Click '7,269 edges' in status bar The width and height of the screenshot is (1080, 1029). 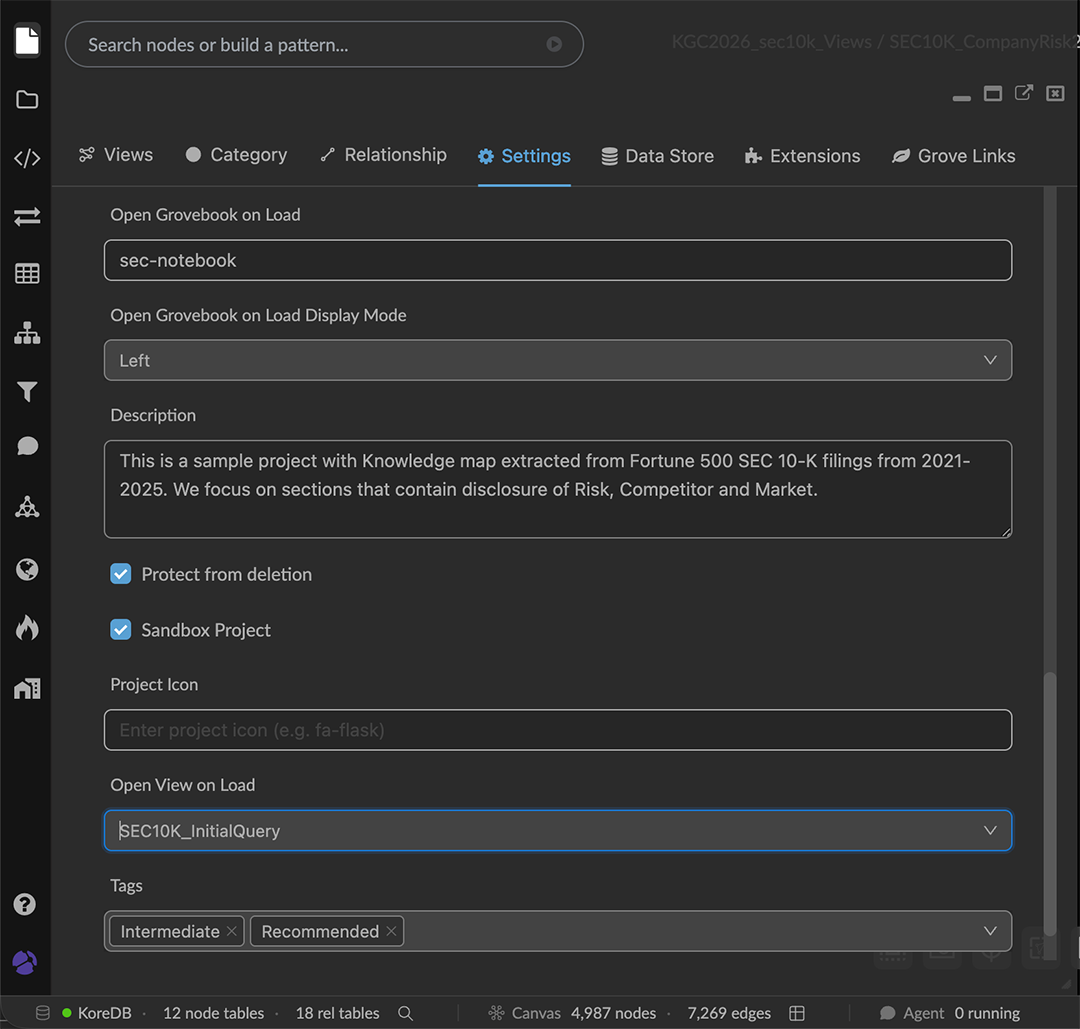(729, 1012)
